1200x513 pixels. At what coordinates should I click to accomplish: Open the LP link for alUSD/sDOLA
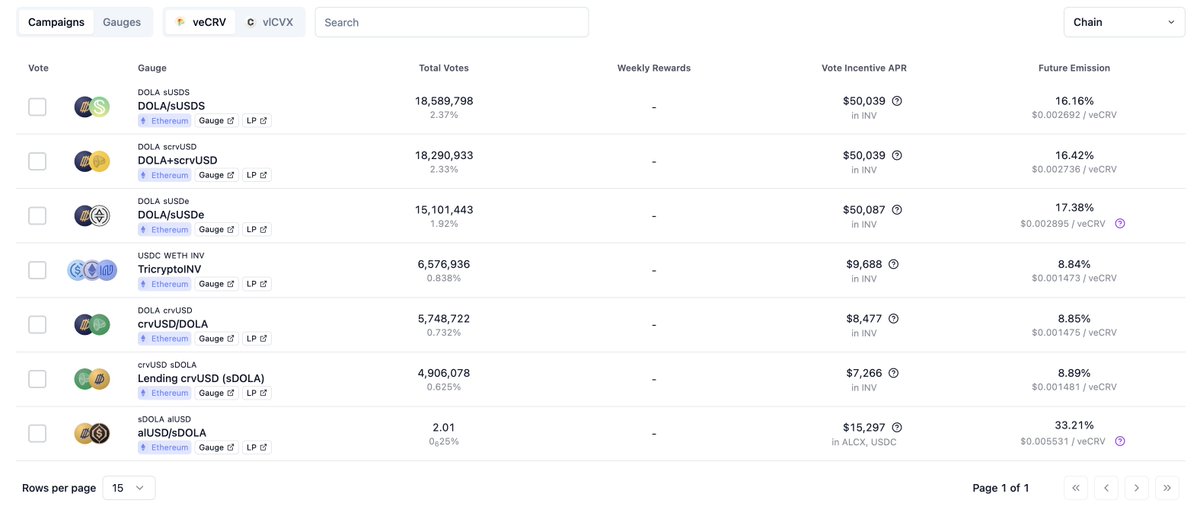tap(257, 448)
